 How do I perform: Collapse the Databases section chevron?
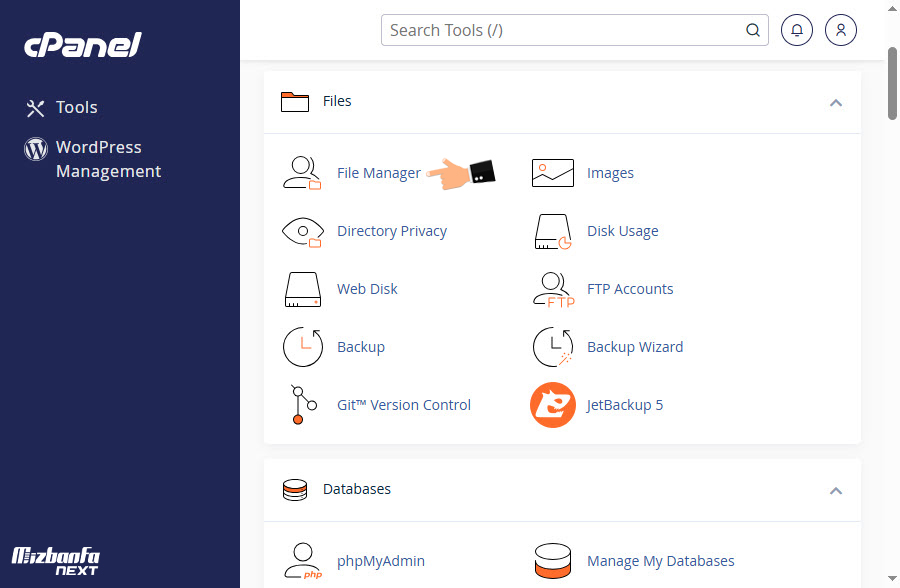[836, 490]
